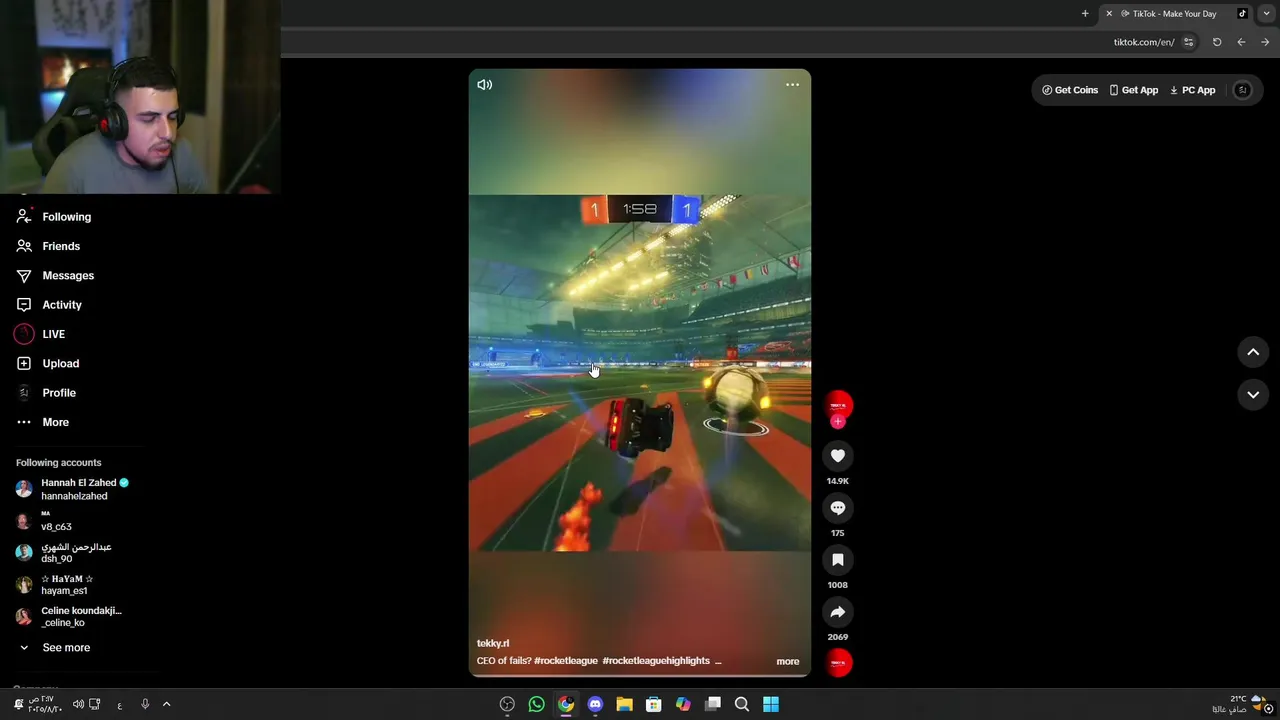Follow creator with the red plus badge
Viewport: 1280px width, 720px height.
coord(838,422)
